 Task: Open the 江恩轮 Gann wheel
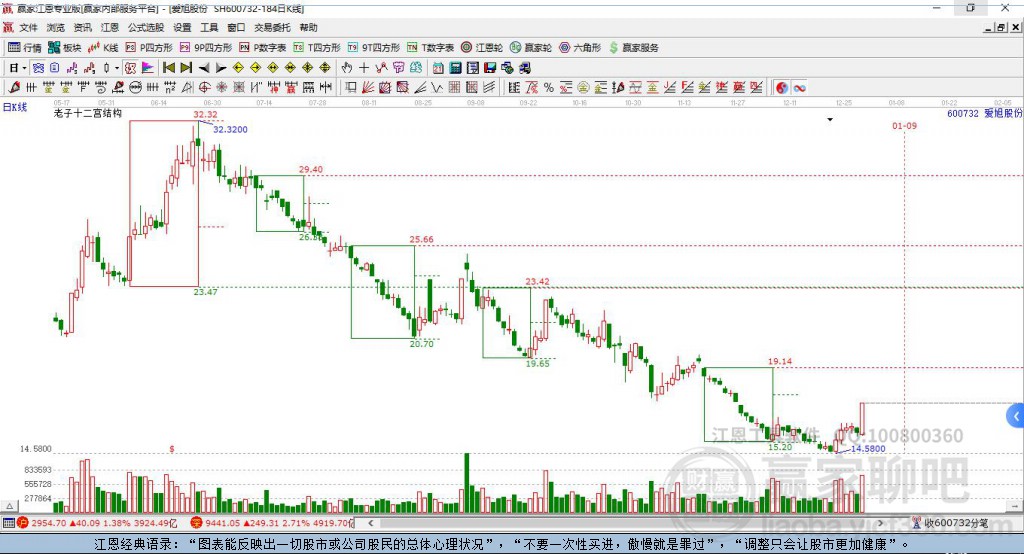click(482, 48)
